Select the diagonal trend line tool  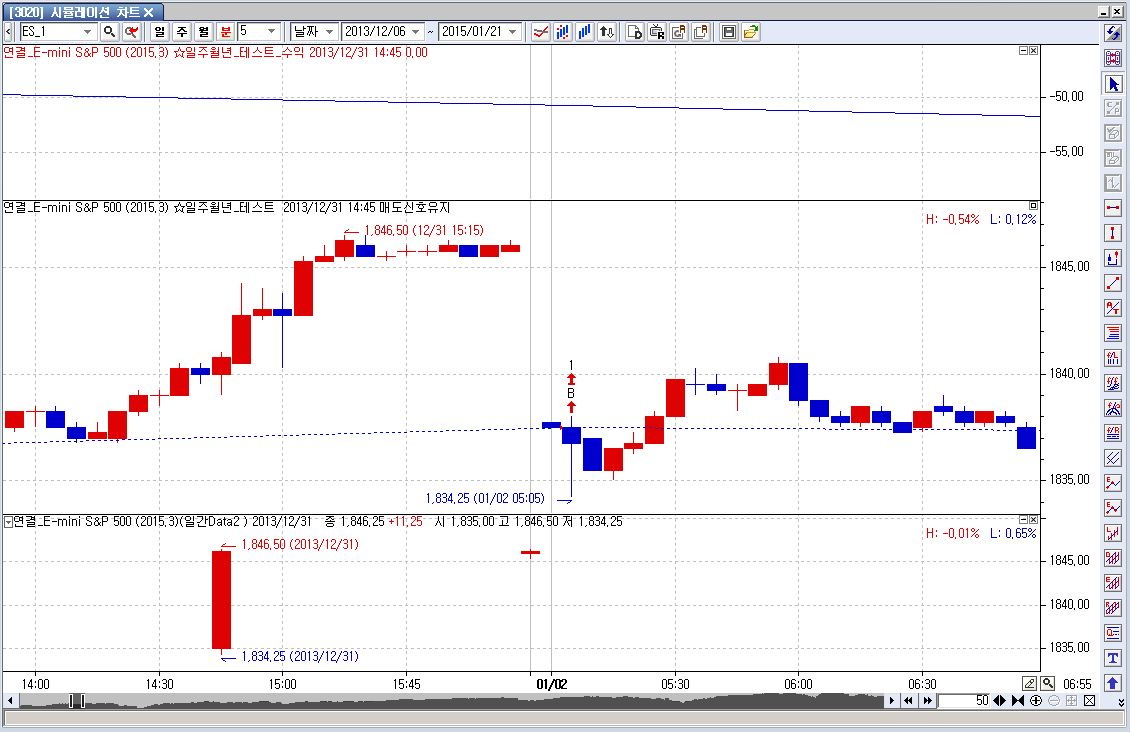pyautogui.click(x=1112, y=283)
